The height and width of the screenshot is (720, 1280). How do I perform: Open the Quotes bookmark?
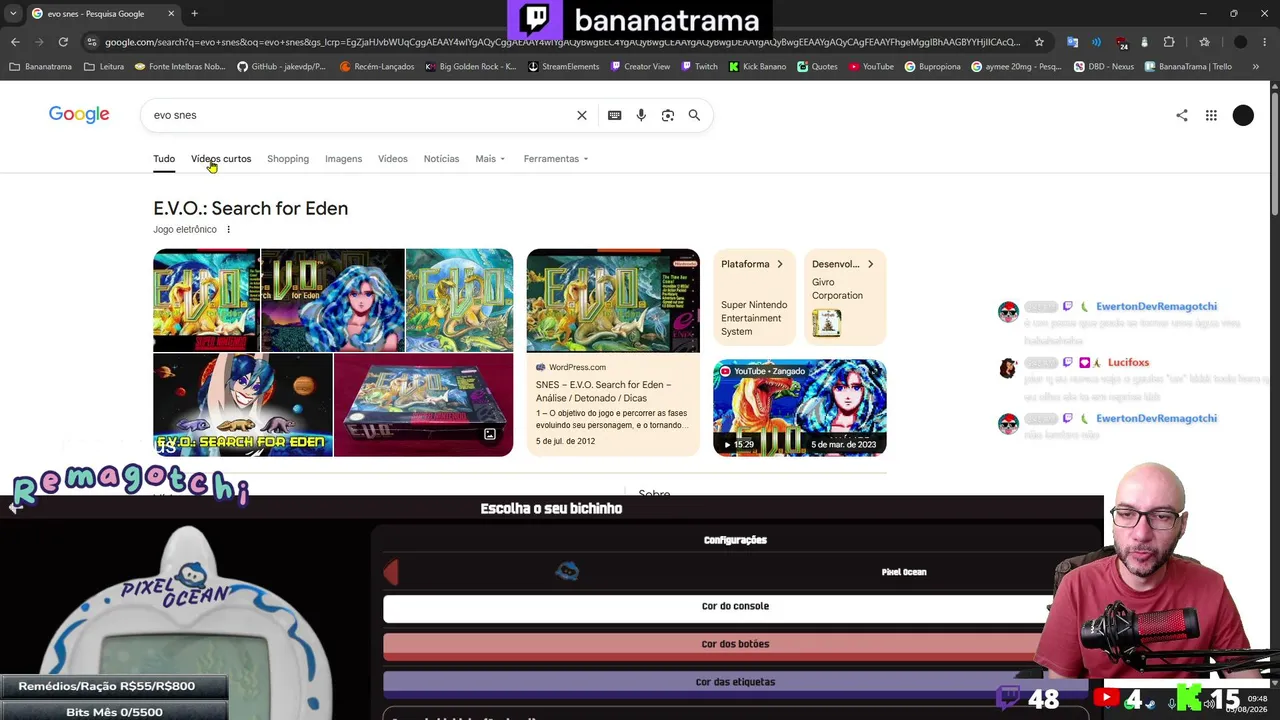818,67
